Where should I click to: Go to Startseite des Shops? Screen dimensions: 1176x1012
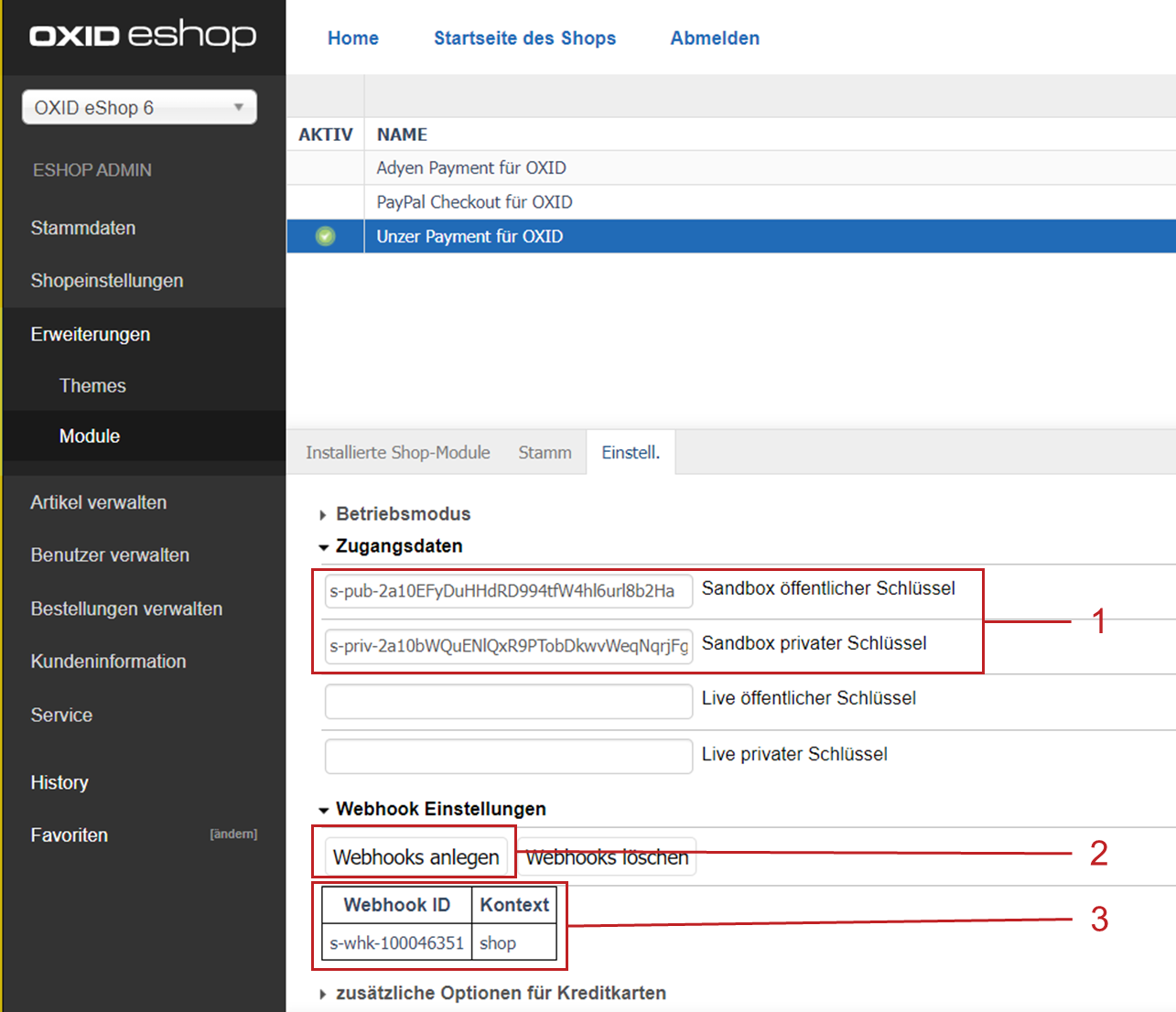[524, 38]
